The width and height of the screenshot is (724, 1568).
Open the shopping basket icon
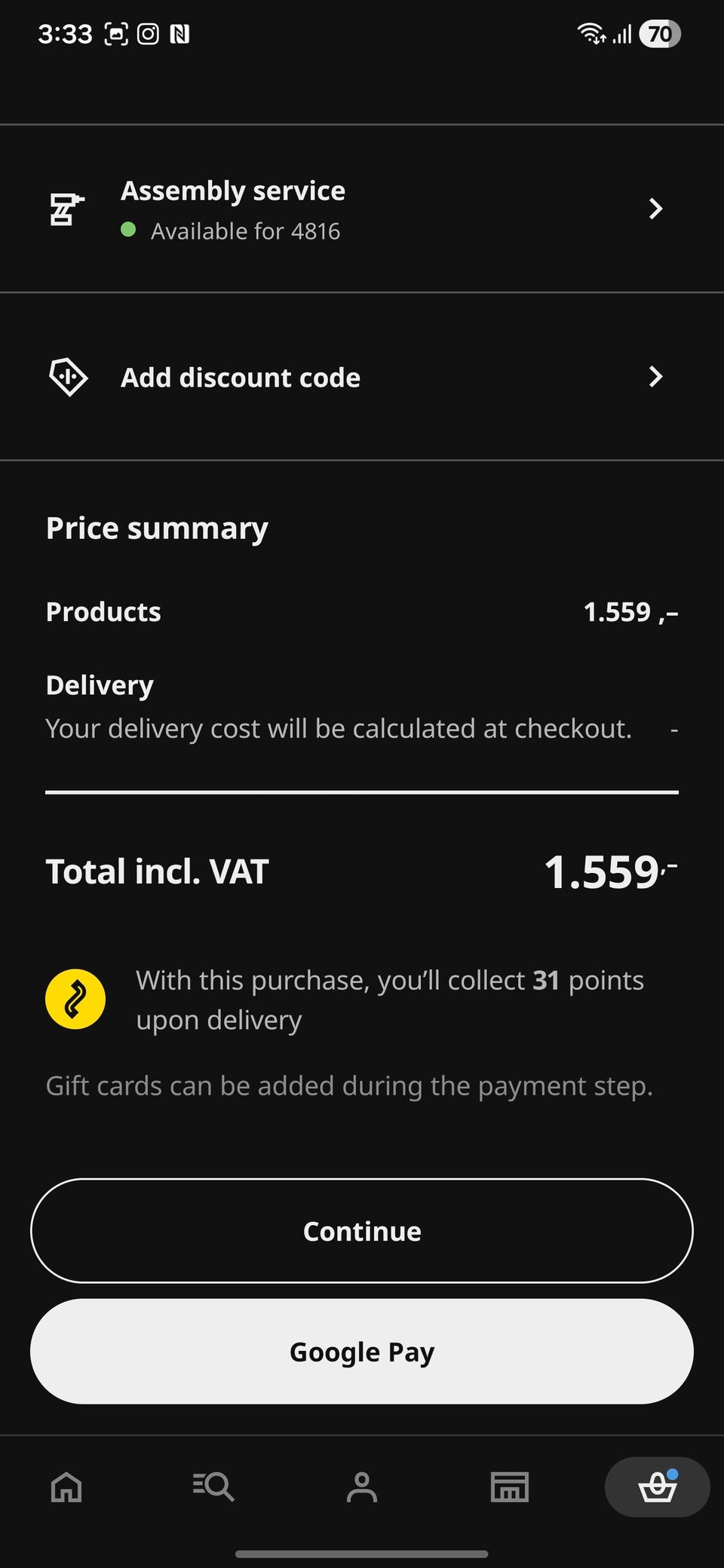click(x=658, y=1487)
